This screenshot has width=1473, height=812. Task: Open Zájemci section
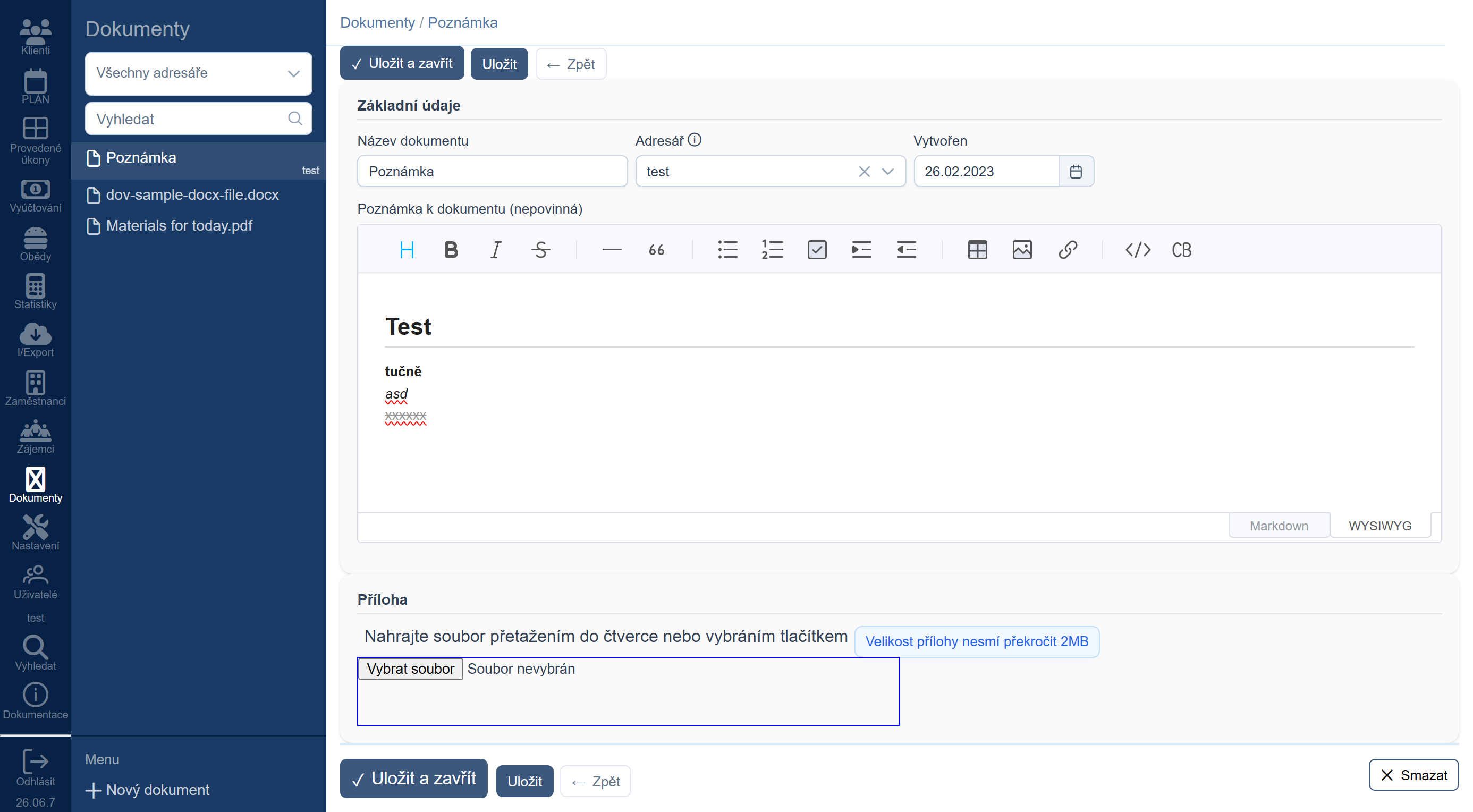[36, 436]
